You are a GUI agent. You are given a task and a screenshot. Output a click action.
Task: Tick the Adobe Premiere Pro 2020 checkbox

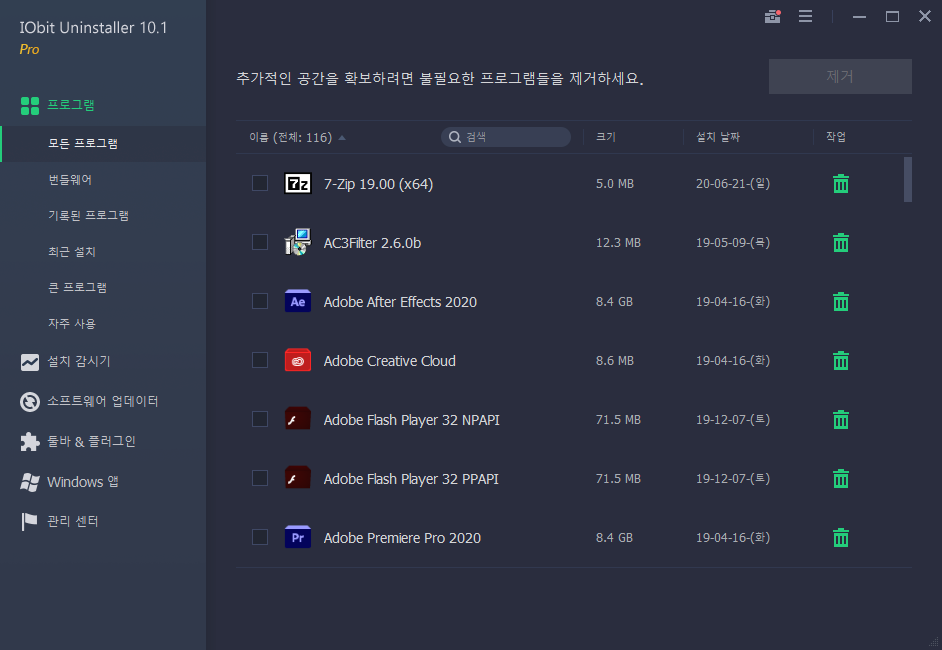pos(260,536)
